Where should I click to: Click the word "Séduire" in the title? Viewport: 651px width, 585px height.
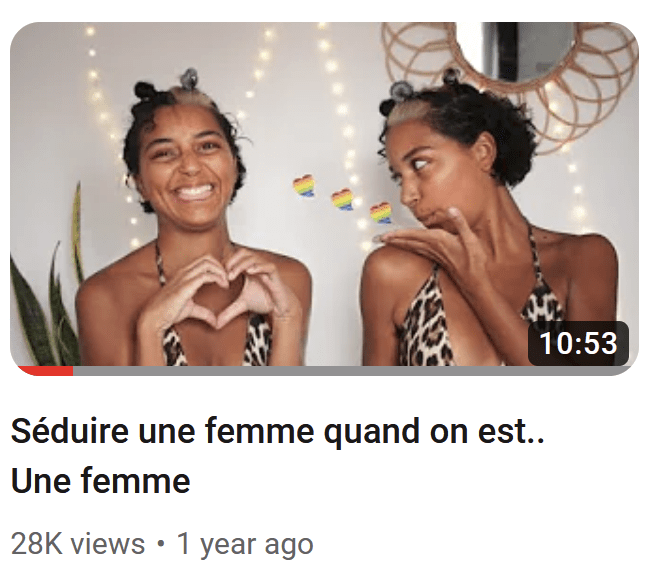point(70,431)
